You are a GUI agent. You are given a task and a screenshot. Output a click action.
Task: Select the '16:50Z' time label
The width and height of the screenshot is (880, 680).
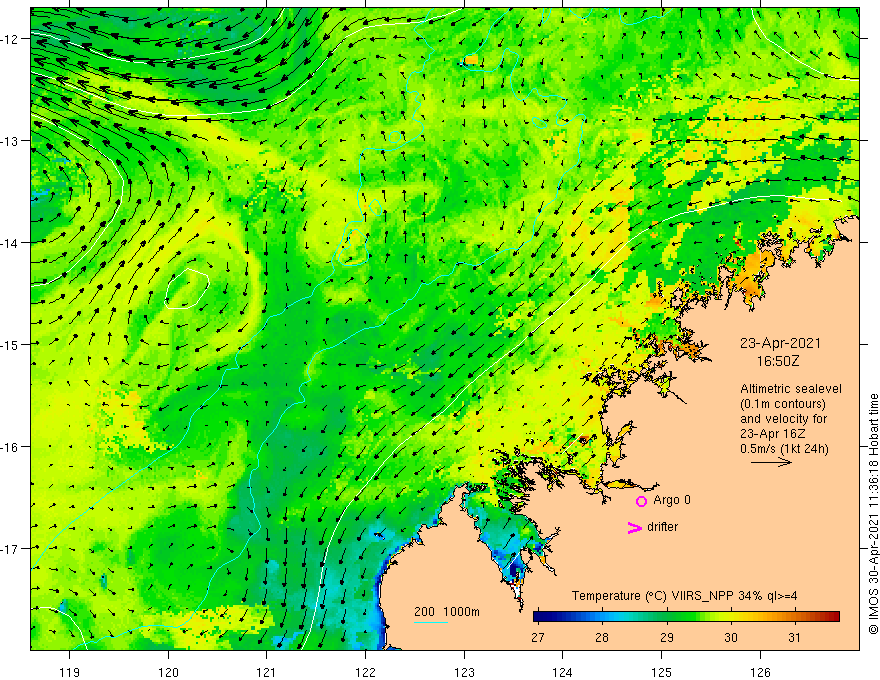(778, 361)
